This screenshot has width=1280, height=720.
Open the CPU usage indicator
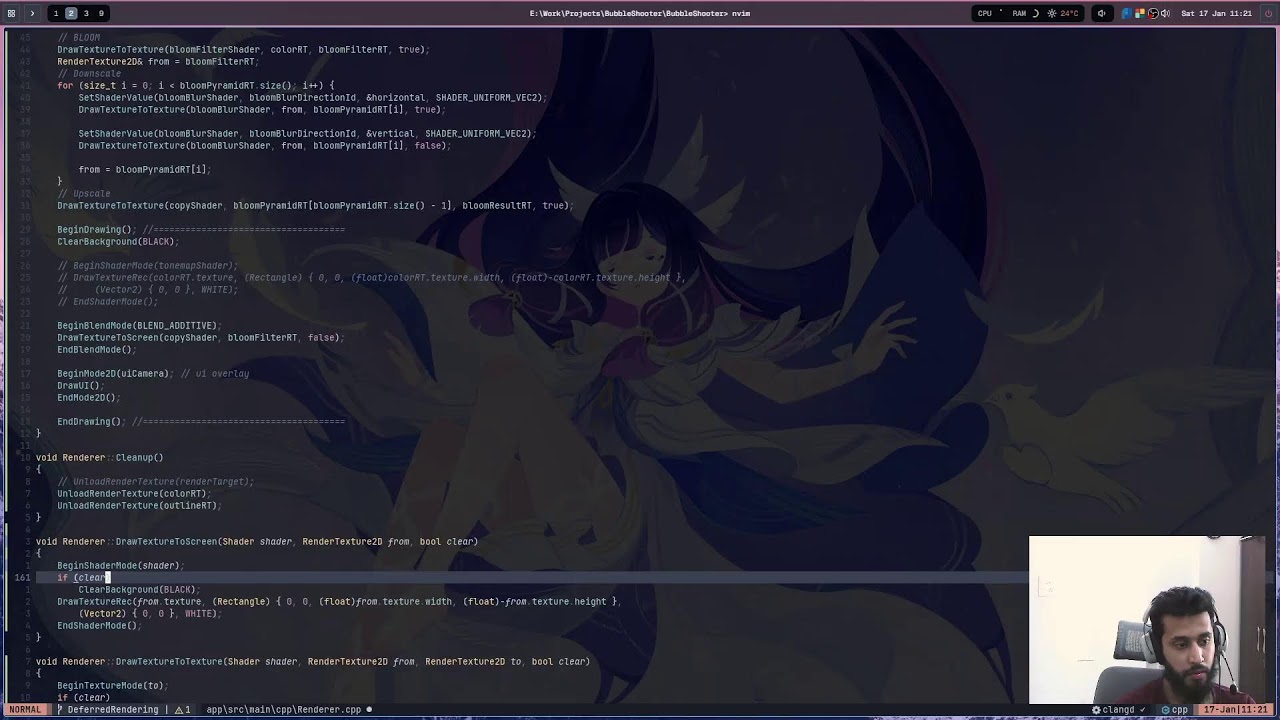coord(989,13)
